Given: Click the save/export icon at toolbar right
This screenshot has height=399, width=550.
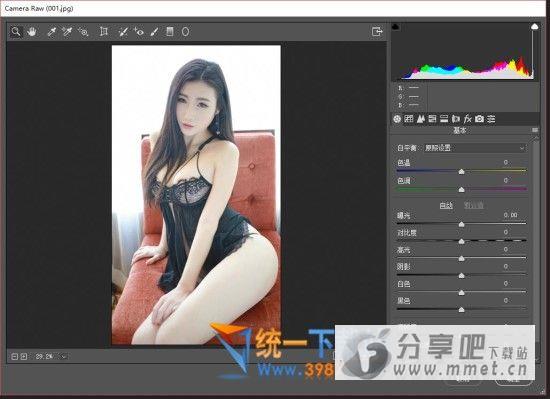Looking at the screenshot, I should coord(377,32).
